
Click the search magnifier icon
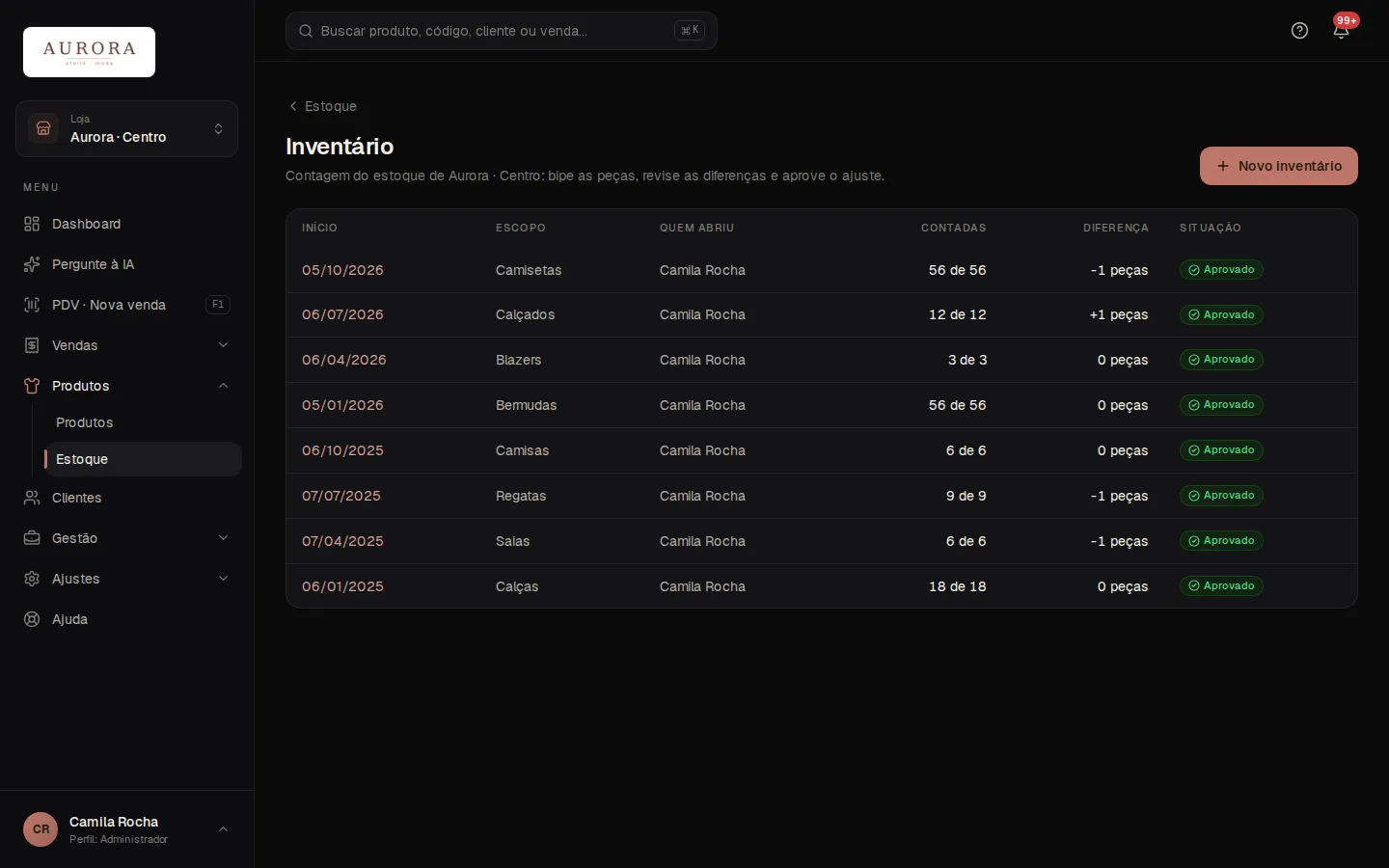coord(306,31)
